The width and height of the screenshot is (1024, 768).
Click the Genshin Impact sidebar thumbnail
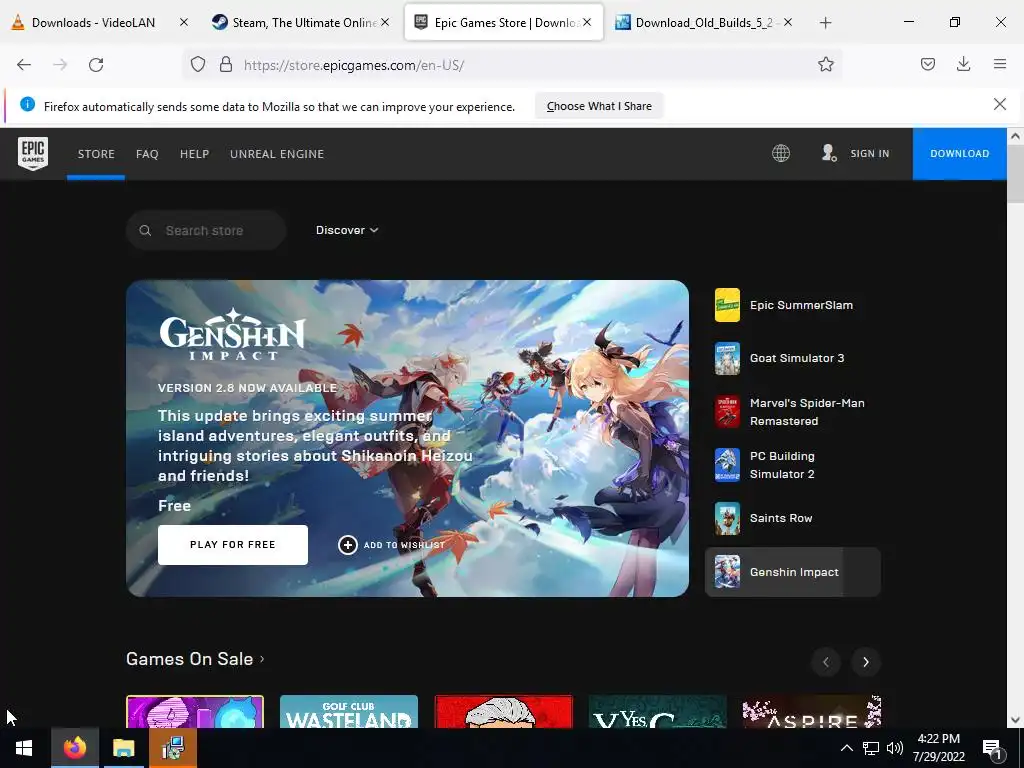[727, 571]
